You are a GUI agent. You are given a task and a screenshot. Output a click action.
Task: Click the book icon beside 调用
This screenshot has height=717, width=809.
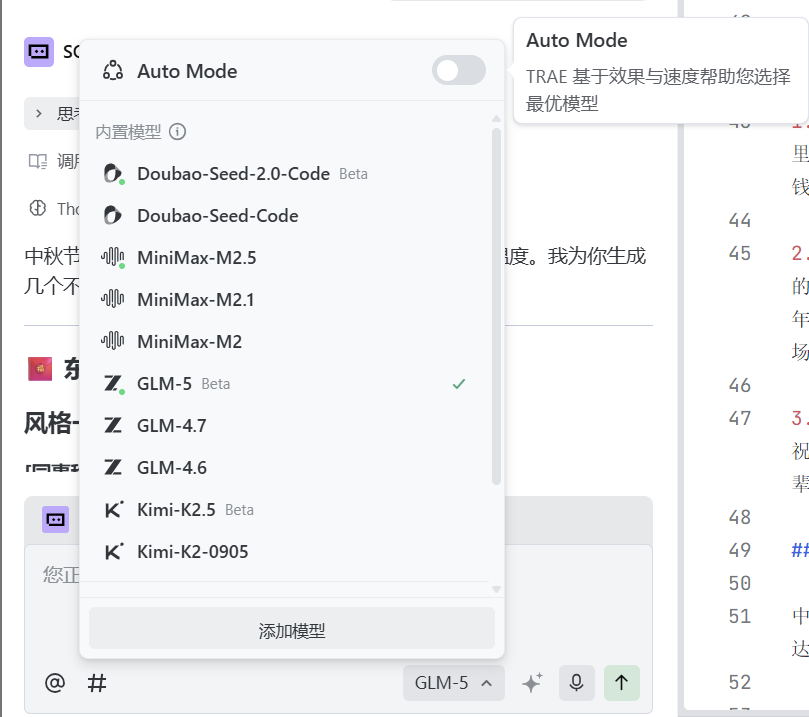[38, 161]
